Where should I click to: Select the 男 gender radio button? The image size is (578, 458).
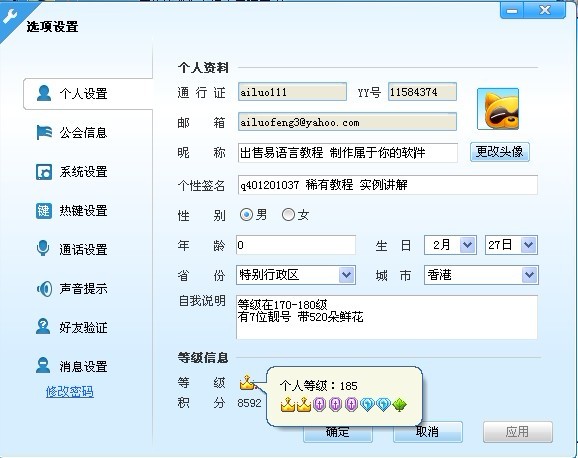pos(246,214)
